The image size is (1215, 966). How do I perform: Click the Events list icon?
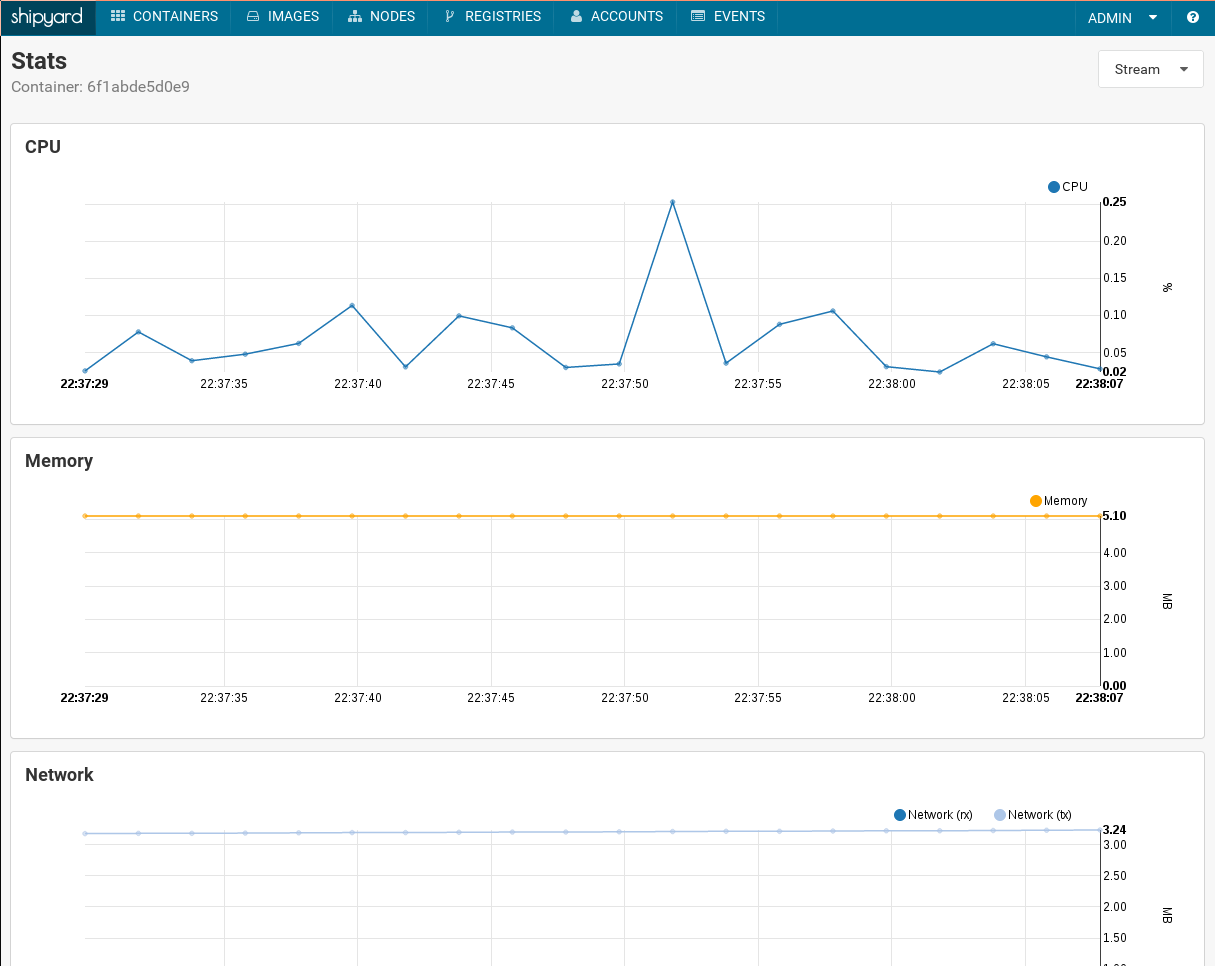tap(698, 17)
